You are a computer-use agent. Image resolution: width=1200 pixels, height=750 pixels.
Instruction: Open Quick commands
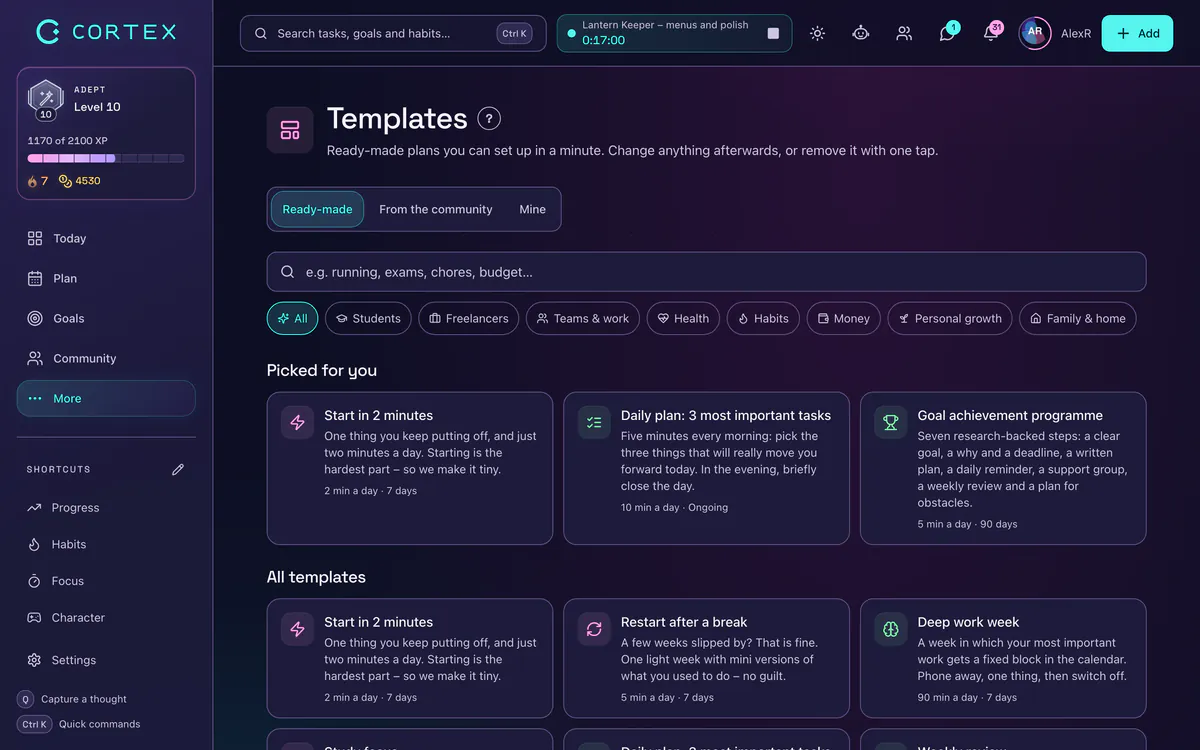point(79,724)
